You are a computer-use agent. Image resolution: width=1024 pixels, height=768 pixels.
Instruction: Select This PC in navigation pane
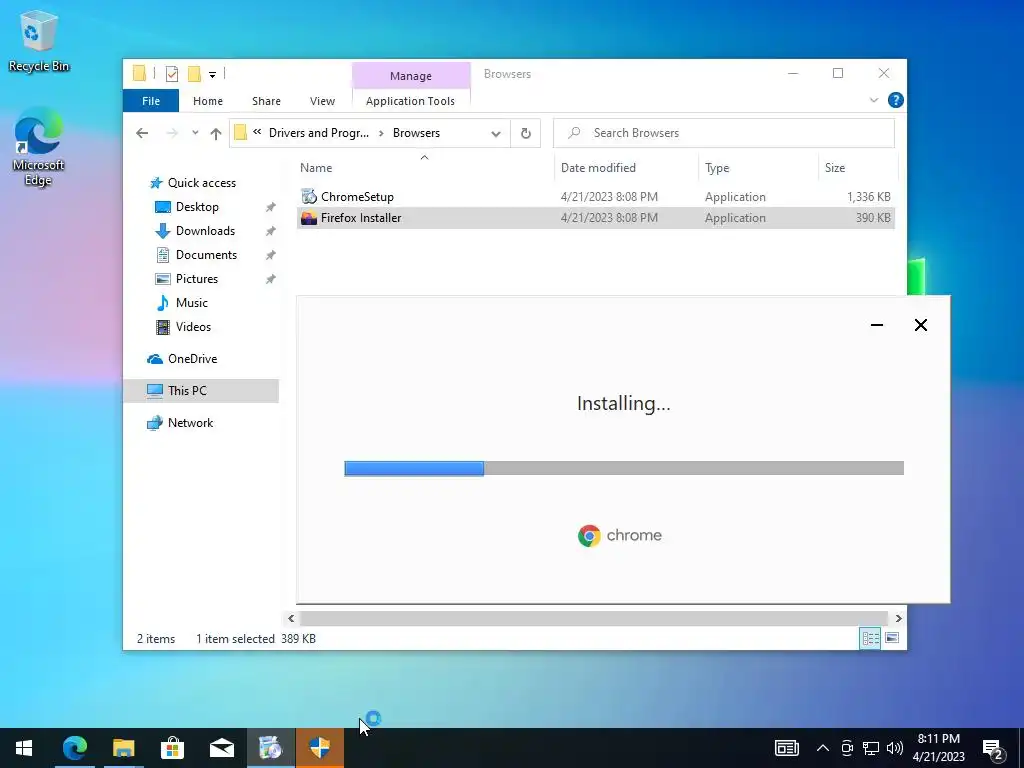click(201, 391)
